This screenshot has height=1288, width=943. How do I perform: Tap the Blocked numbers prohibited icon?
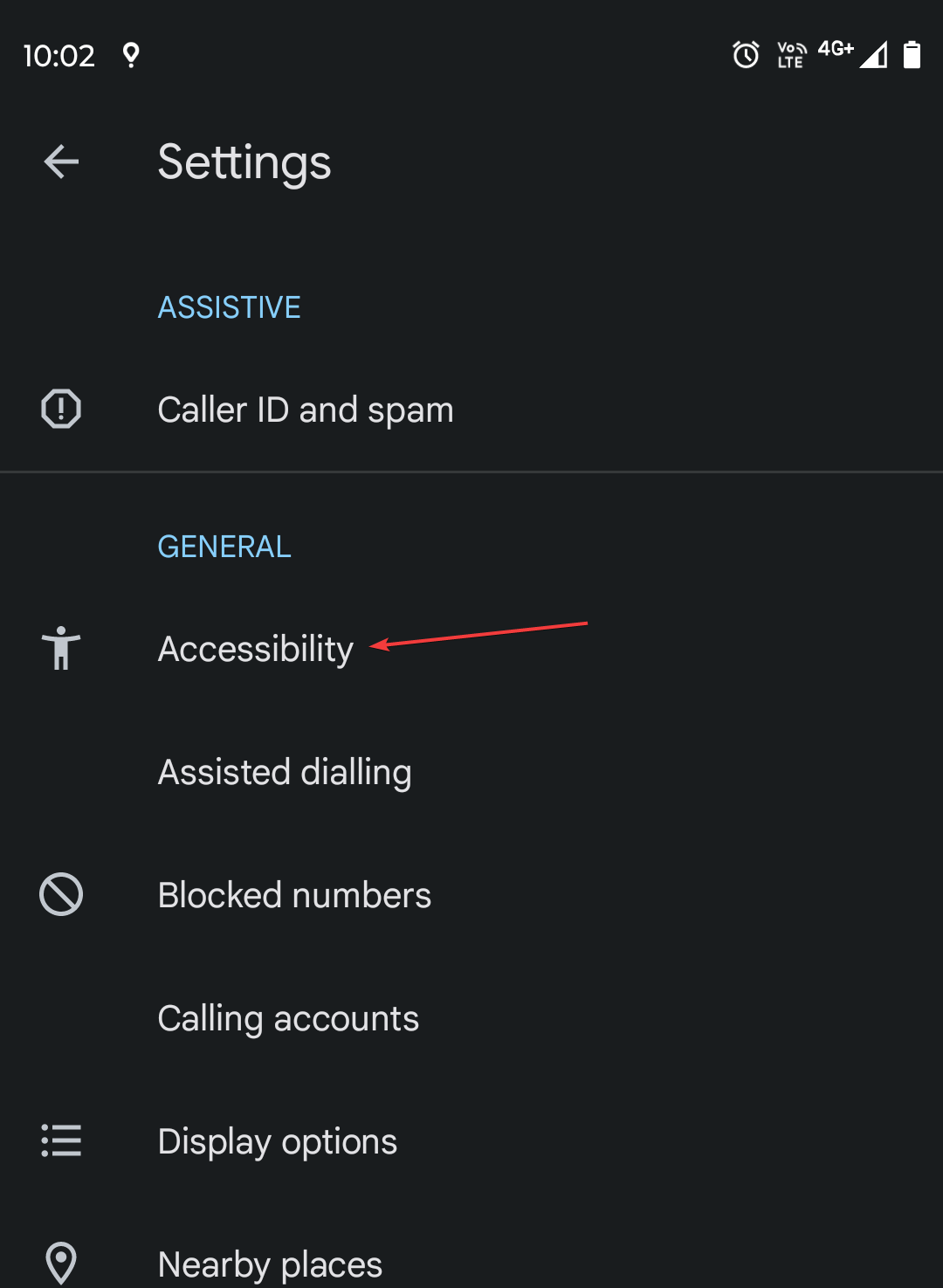click(x=61, y=895)
